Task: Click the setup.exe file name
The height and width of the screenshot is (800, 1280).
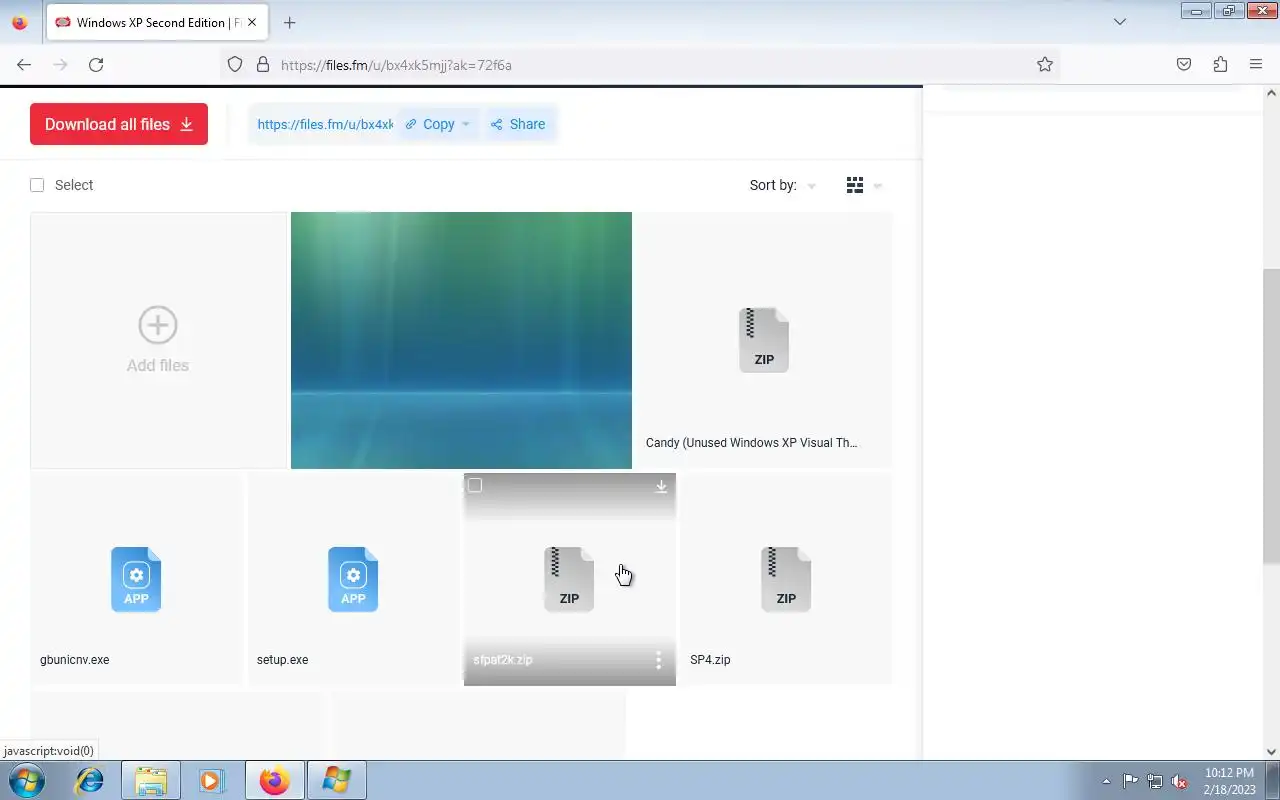Action: [283, 660]
